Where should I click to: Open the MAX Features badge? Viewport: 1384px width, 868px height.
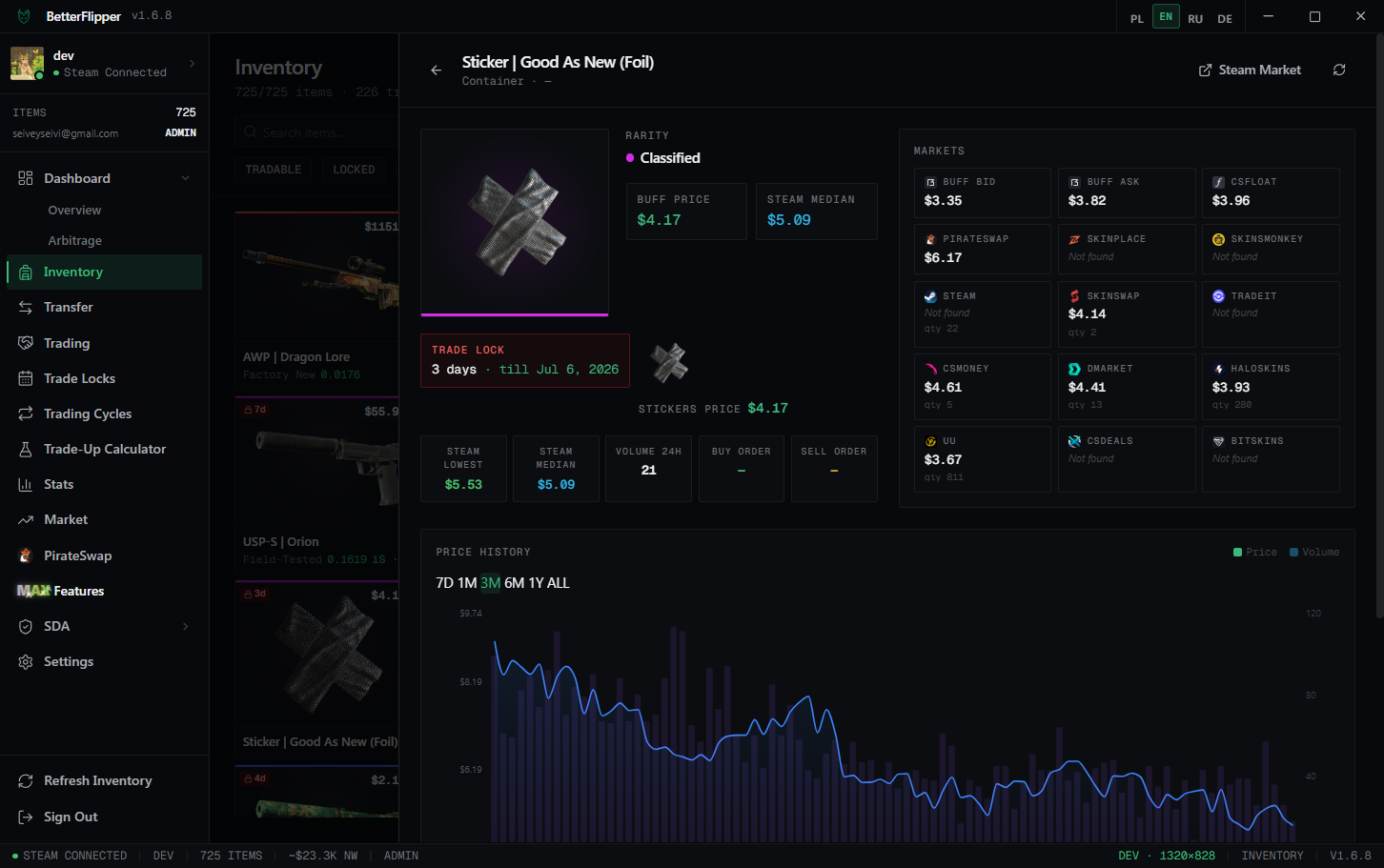tap(33, 591)
